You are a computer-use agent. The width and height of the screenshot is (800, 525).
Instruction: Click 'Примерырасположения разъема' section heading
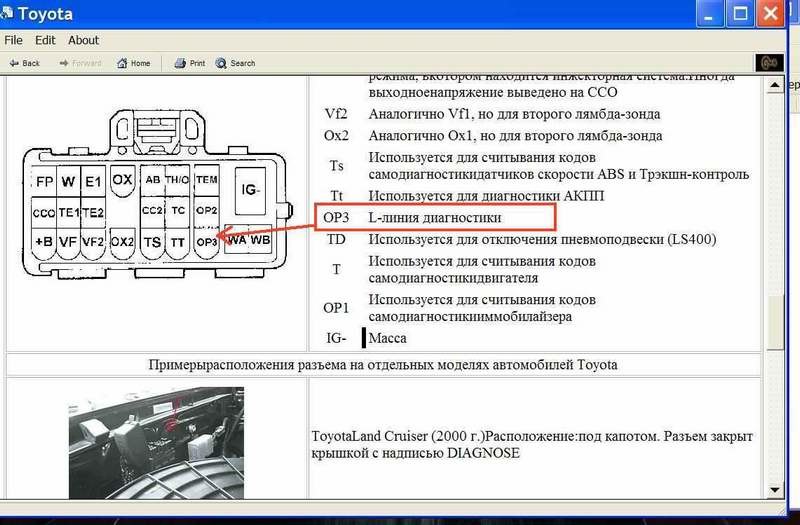[383, 365]
